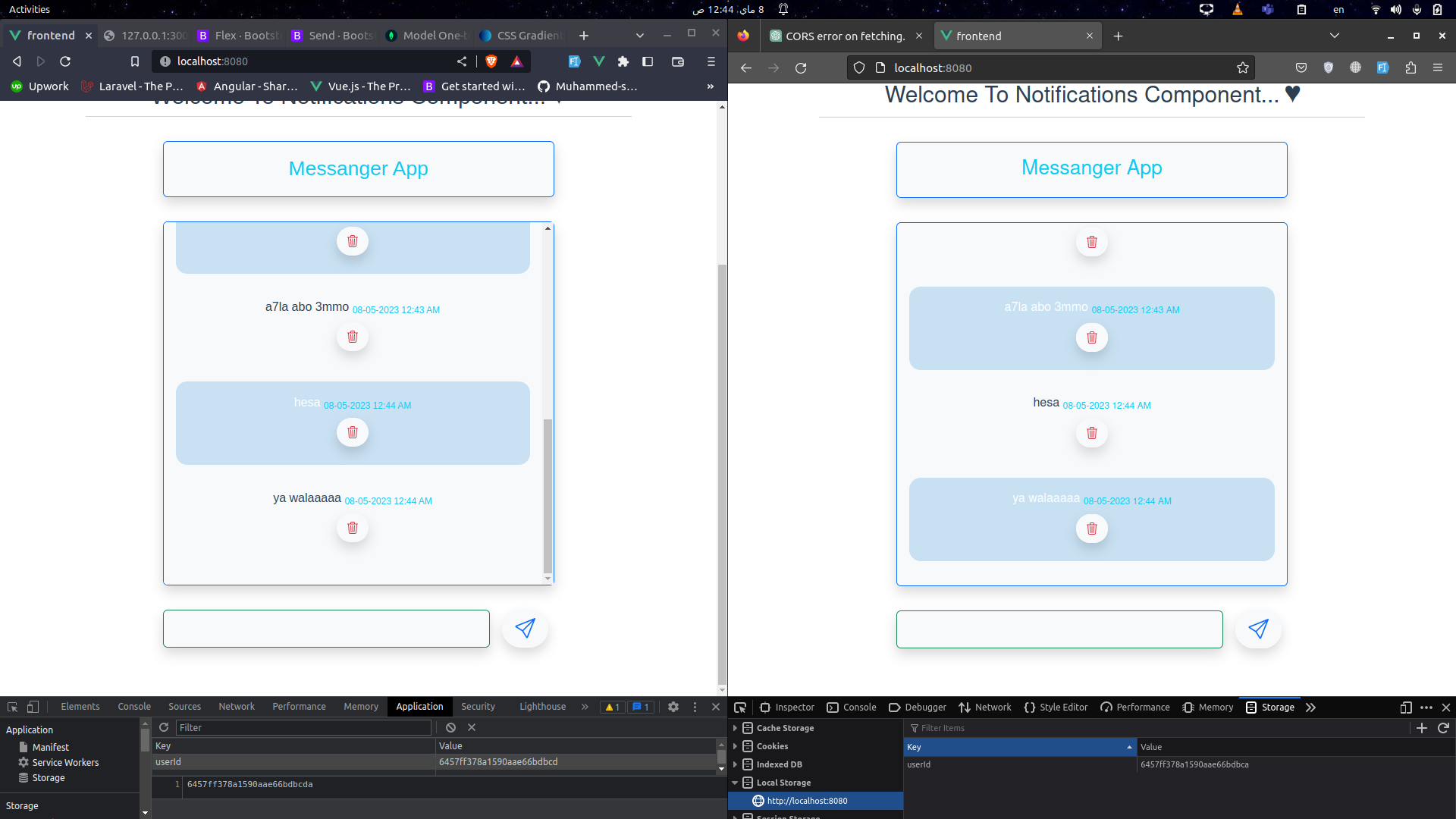Bookmark page with Firefox star icon
This screenshot has width=1456, height=819.
coord(1242,67)
